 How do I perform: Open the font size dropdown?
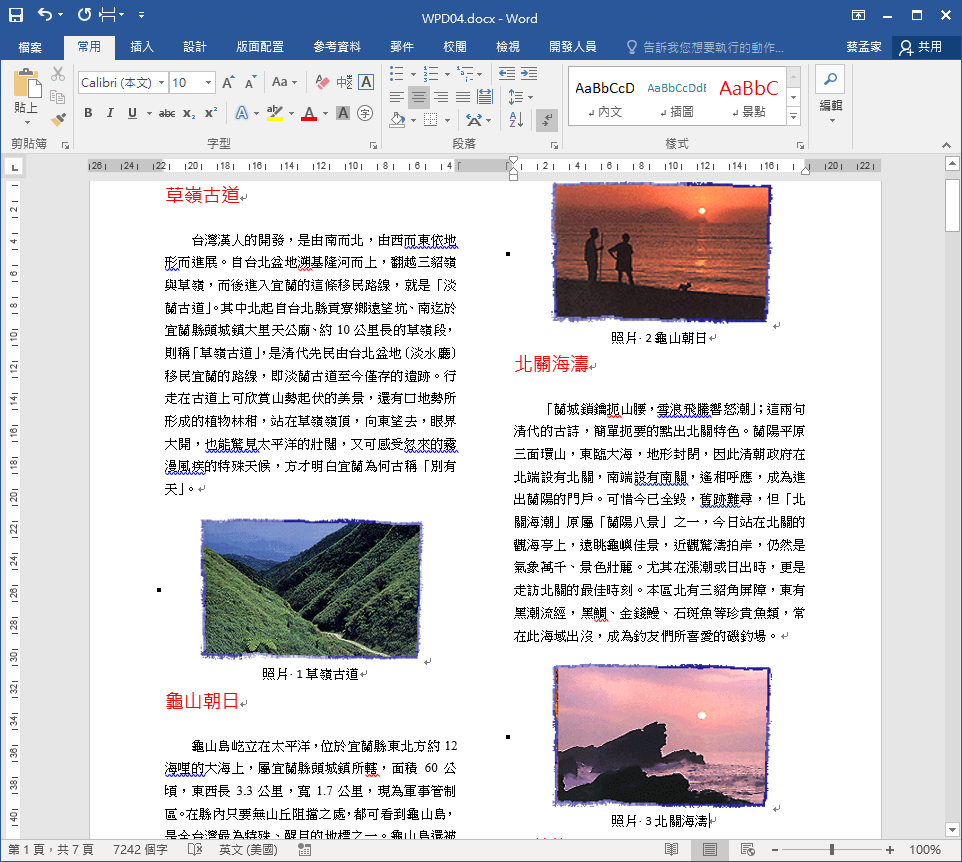tap(209, 82)
